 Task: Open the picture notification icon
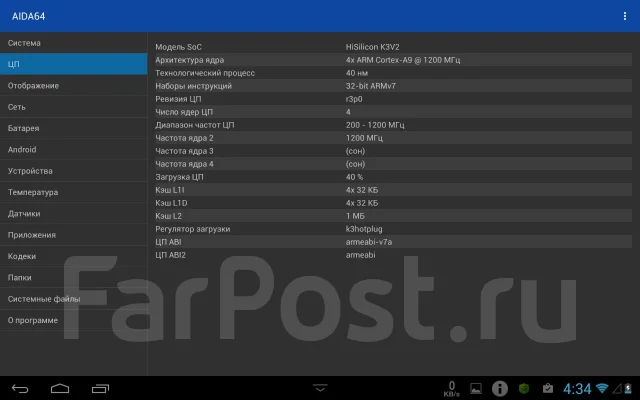click(x=476, y=389)
